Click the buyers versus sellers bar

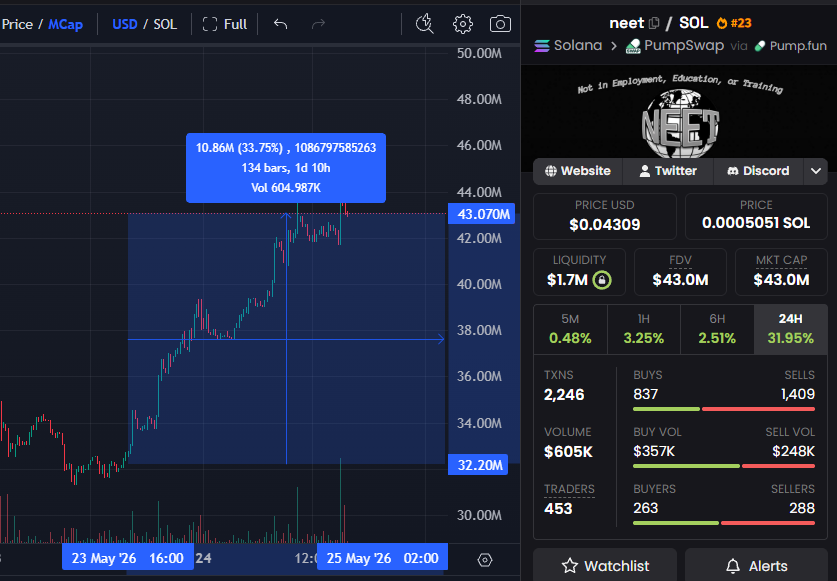click(724, 523)
